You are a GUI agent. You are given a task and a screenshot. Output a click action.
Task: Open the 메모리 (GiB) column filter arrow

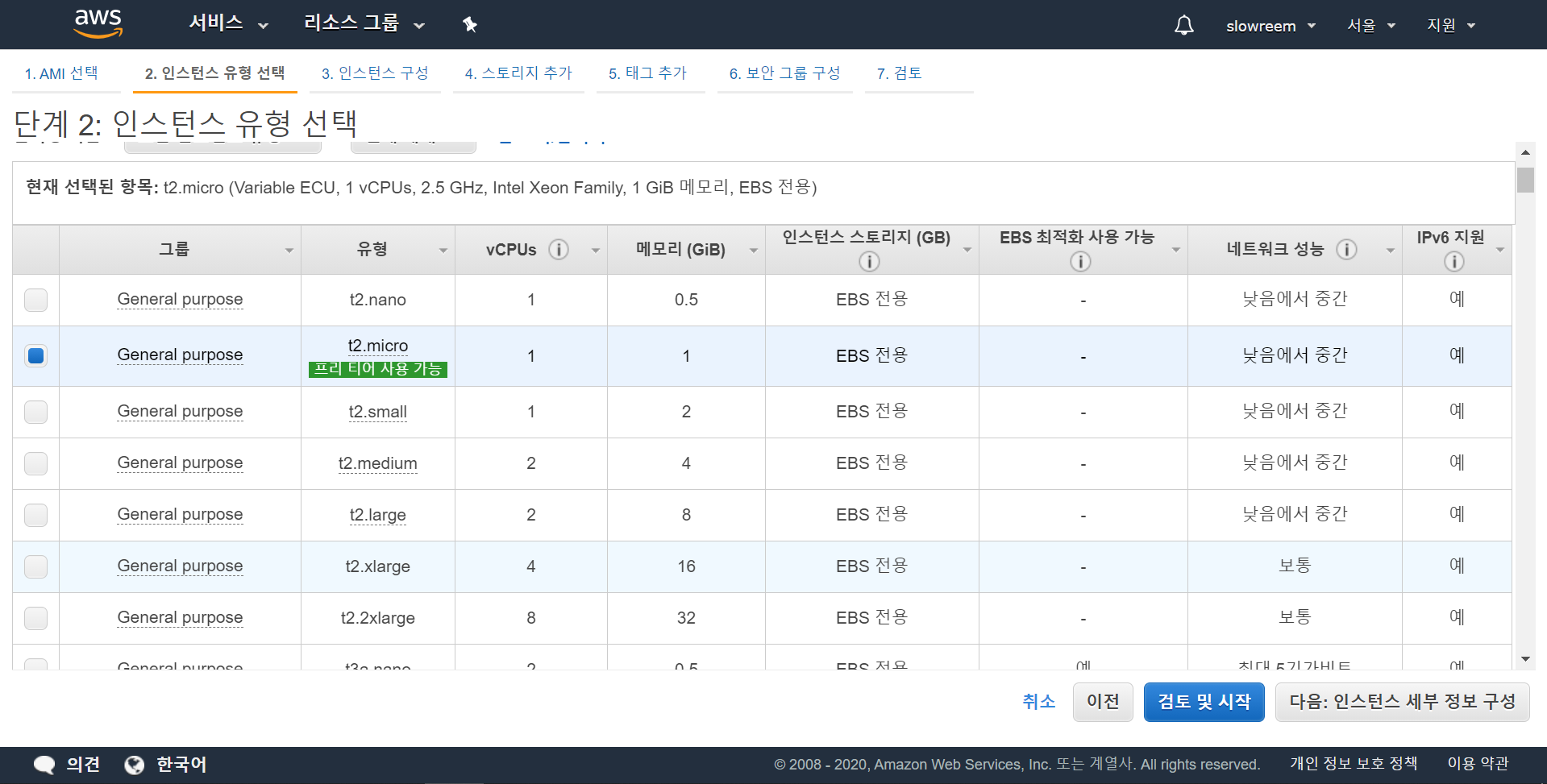point(754,251)
